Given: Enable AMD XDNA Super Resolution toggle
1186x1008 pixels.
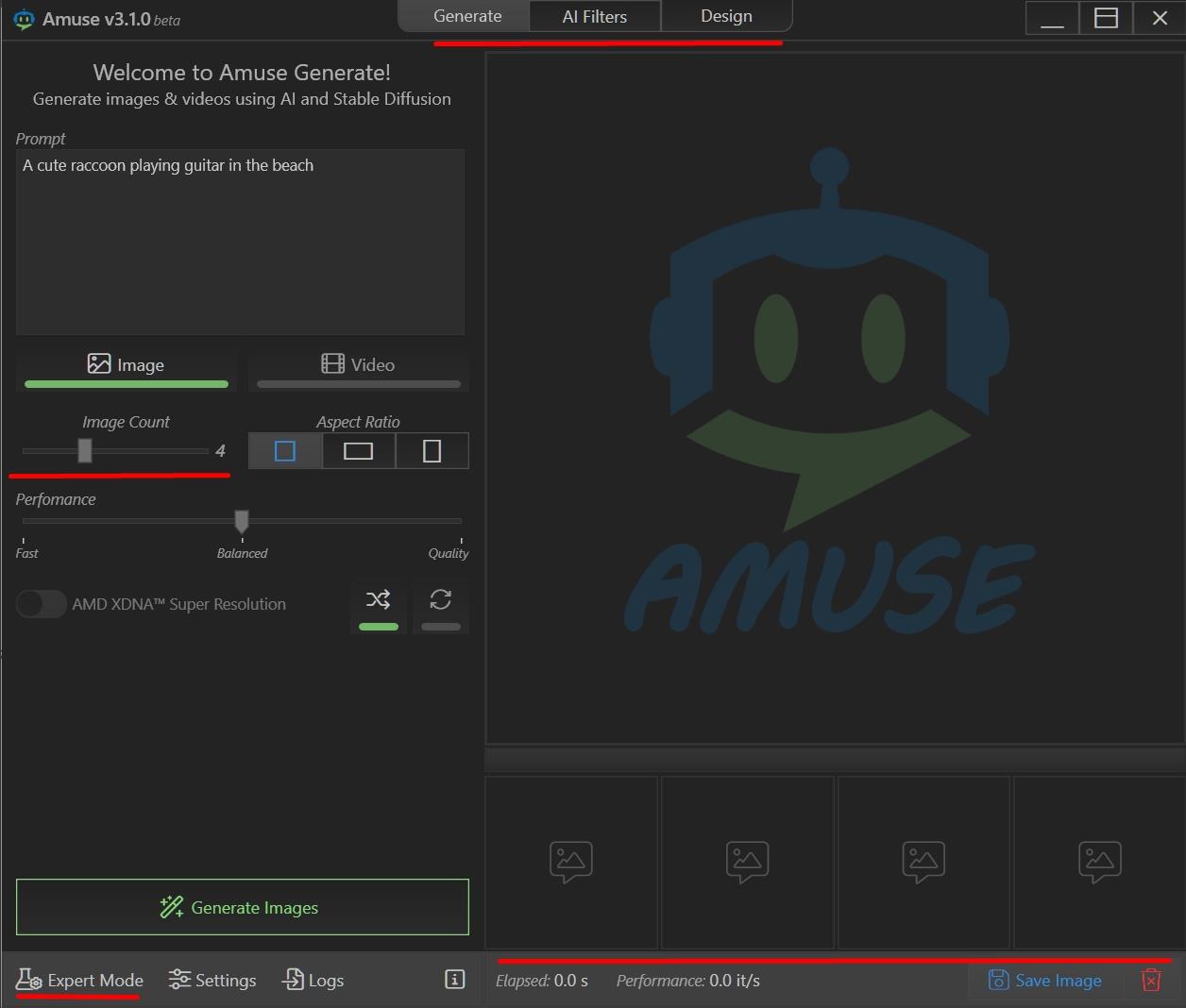Looking at the screenshot, I should [42, 604].
